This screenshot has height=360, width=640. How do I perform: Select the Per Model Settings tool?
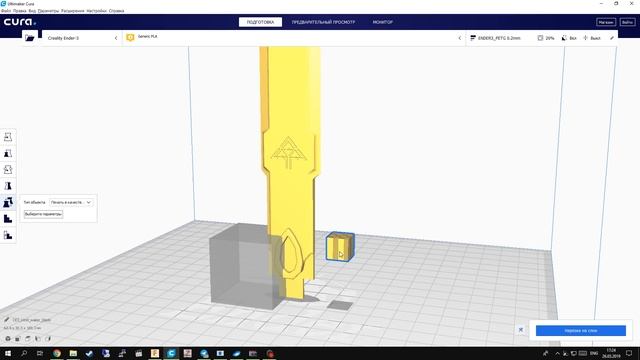click(8, 202)
